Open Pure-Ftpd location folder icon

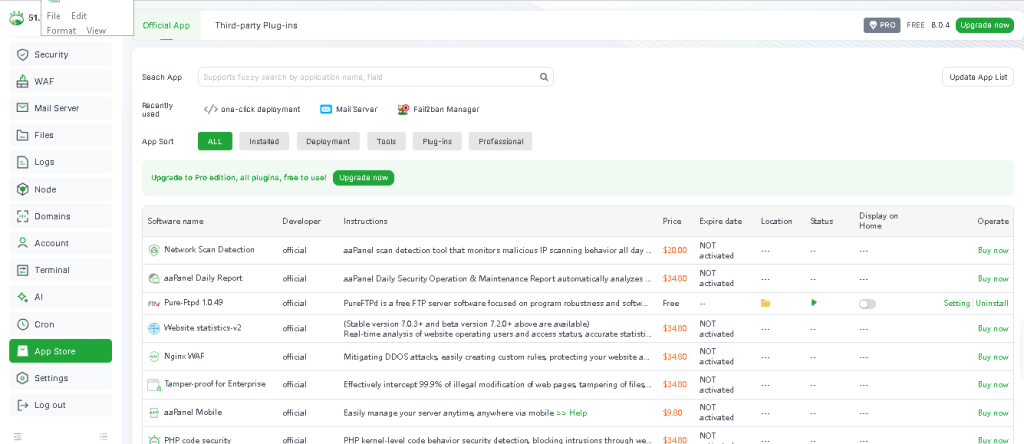[765, 303]
